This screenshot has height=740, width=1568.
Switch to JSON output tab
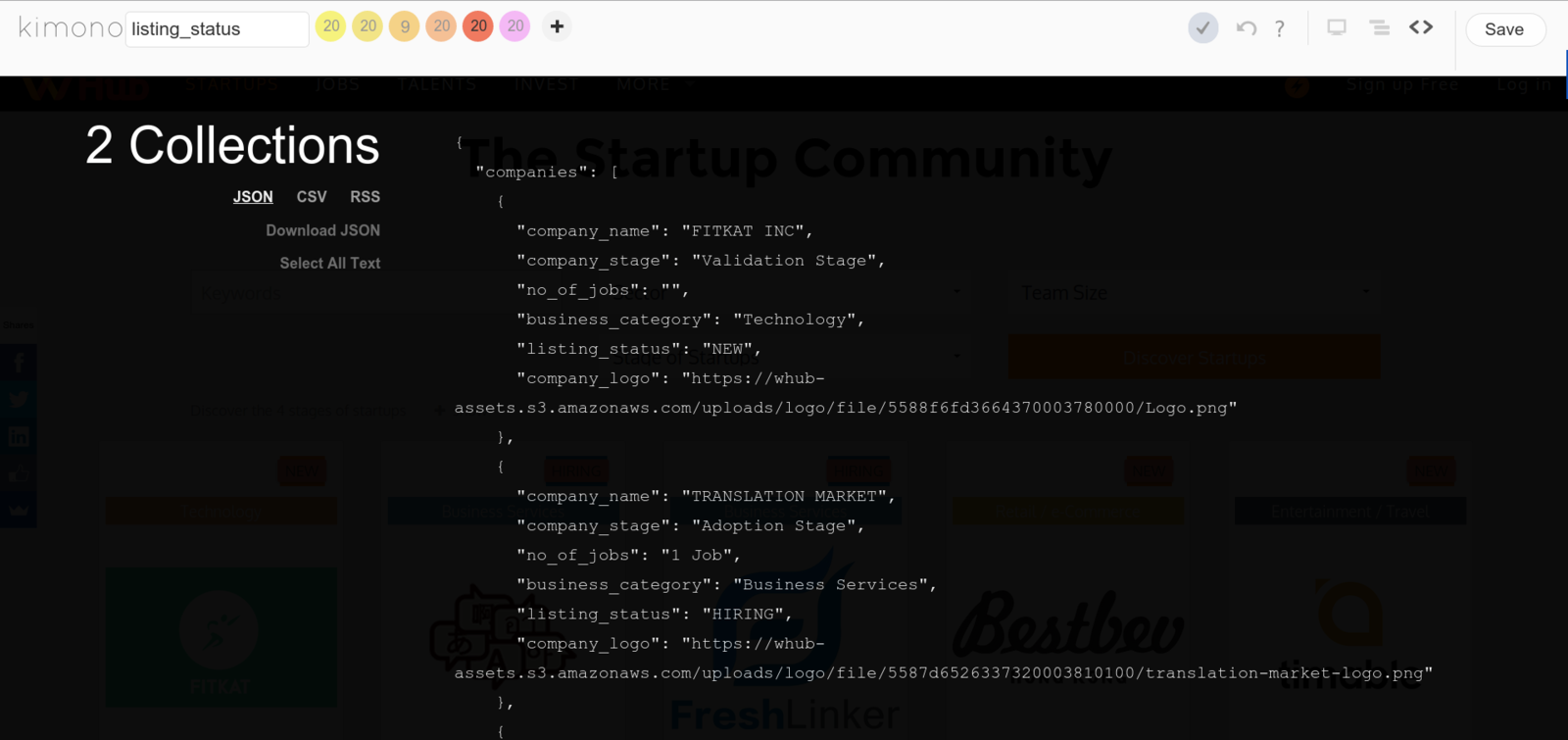pos(253,197)
